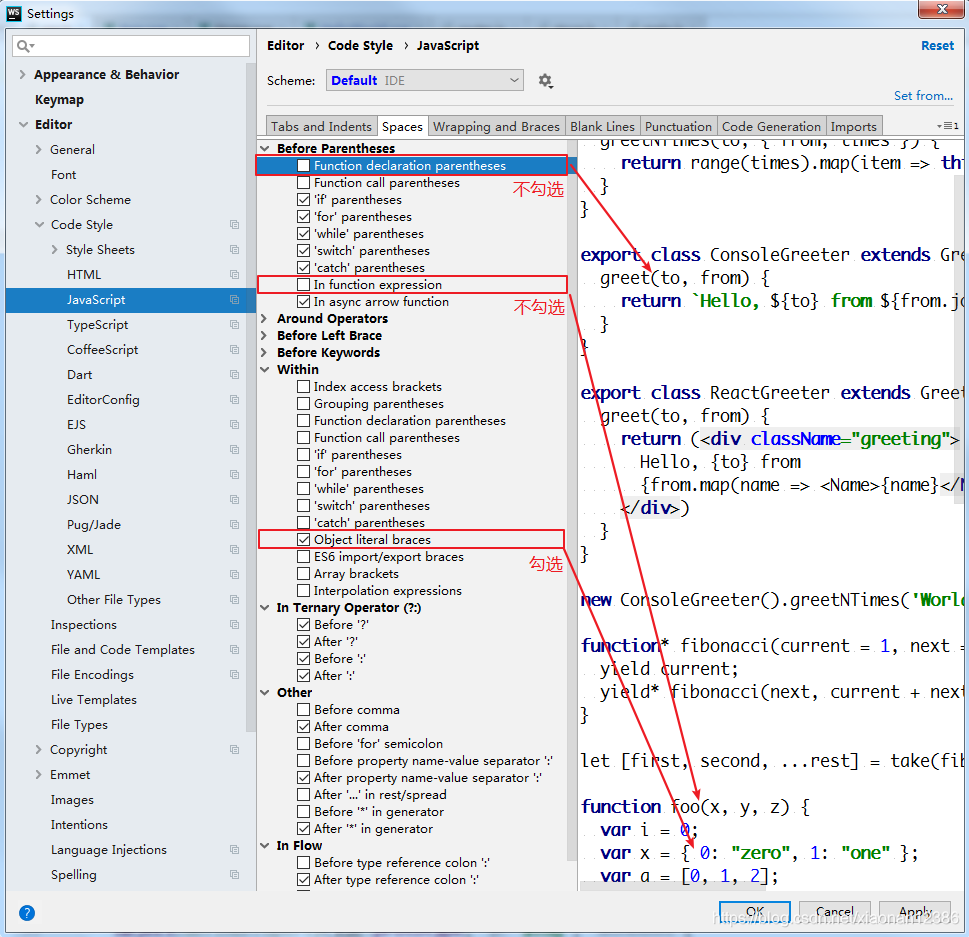The width and height of the screenshot is (969, 937).
Task: Click the WebStorm logo in the title bar
Action: 14,14
